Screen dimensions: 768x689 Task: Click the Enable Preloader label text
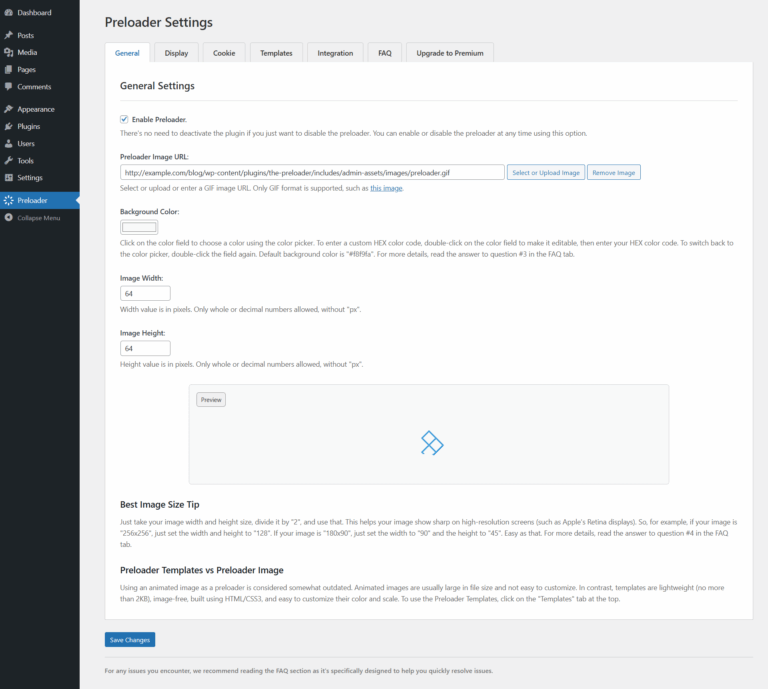(x=159, y=119)
